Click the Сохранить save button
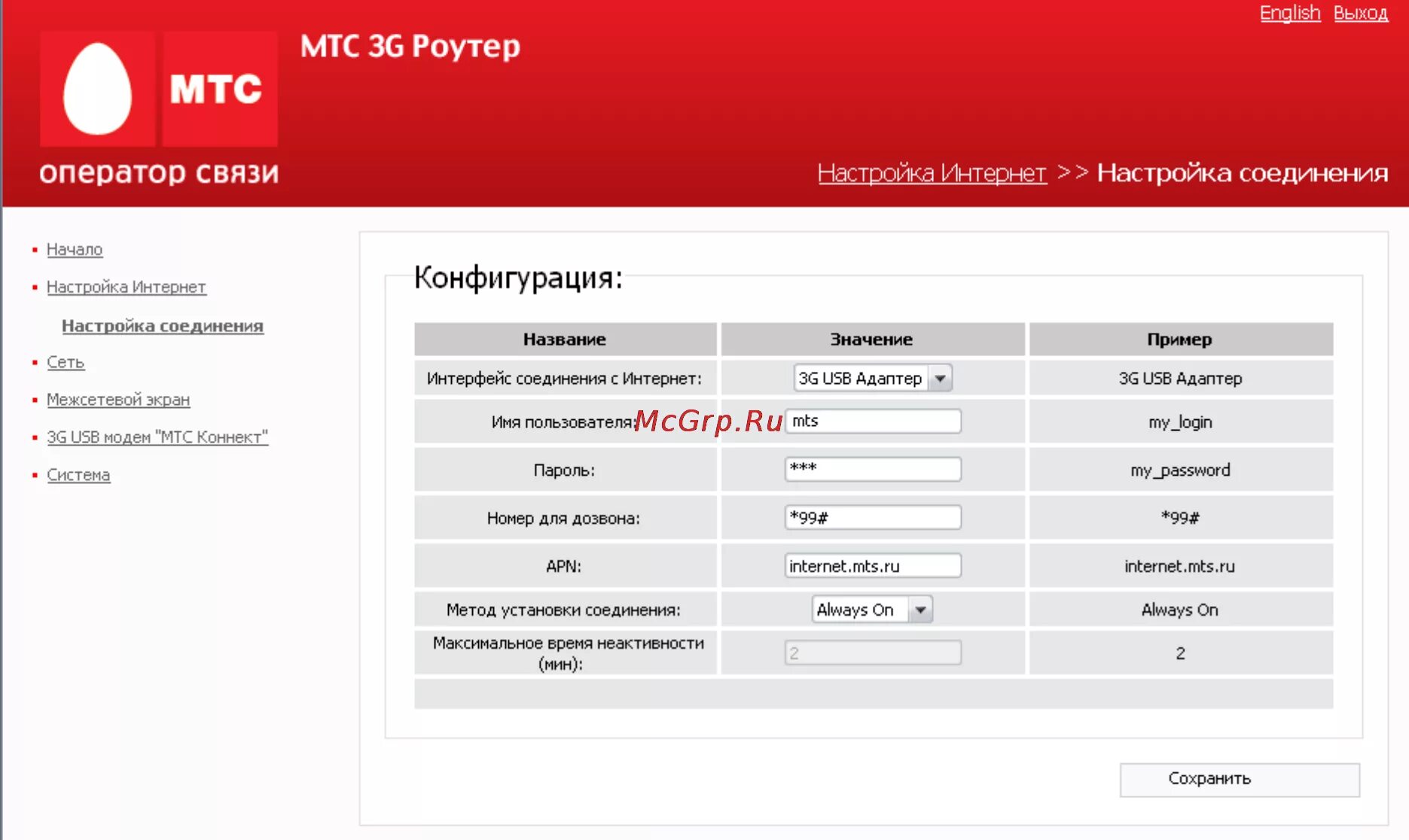Screen dimensions: 1409x840 coord(1240,780)
